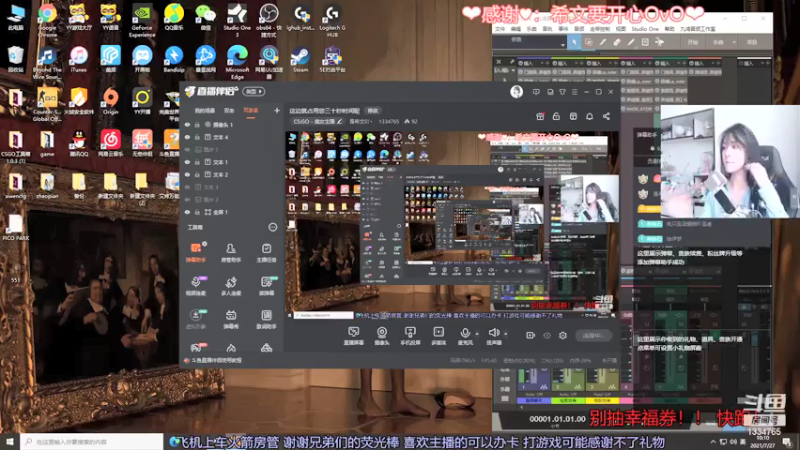Add 多媒体 media source
The image size is (800, 450).
[438, 336]
